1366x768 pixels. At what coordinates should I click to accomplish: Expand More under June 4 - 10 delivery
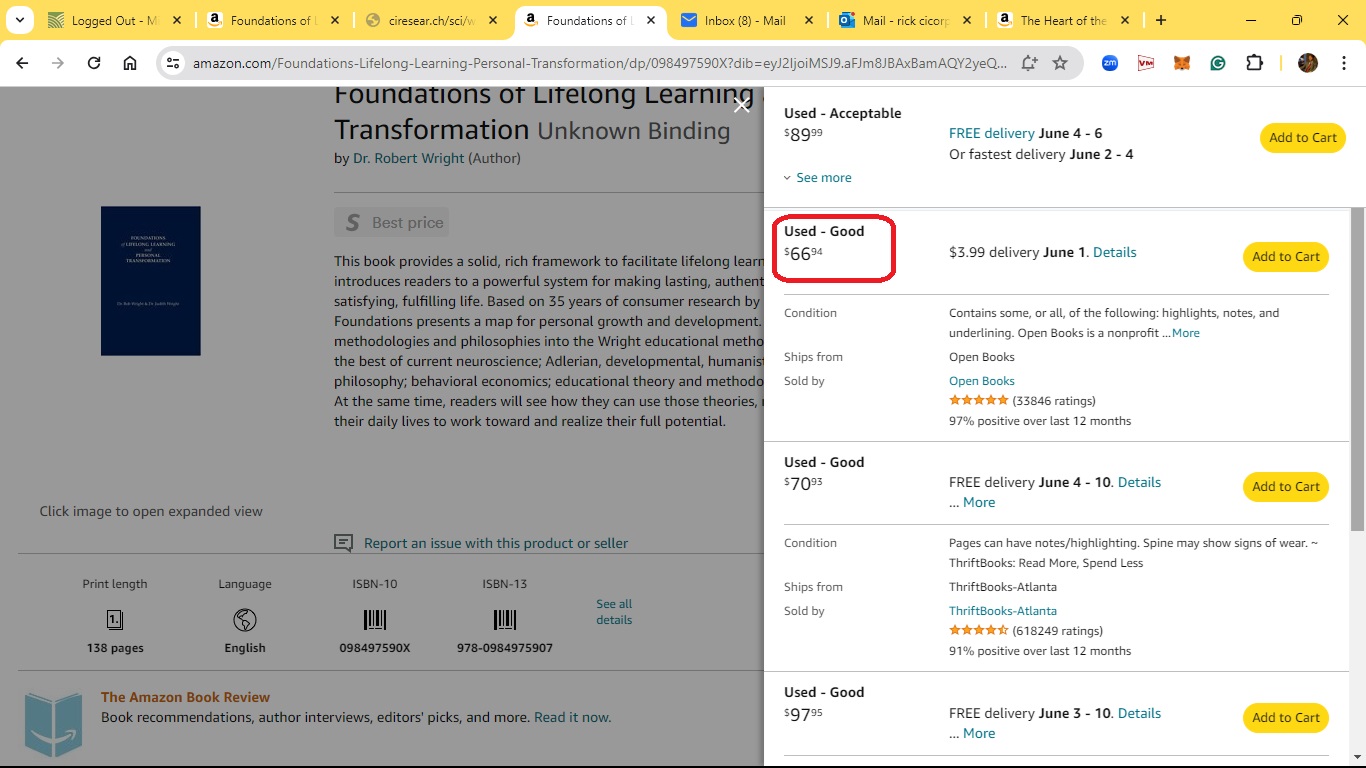click(x=979, y=502)
